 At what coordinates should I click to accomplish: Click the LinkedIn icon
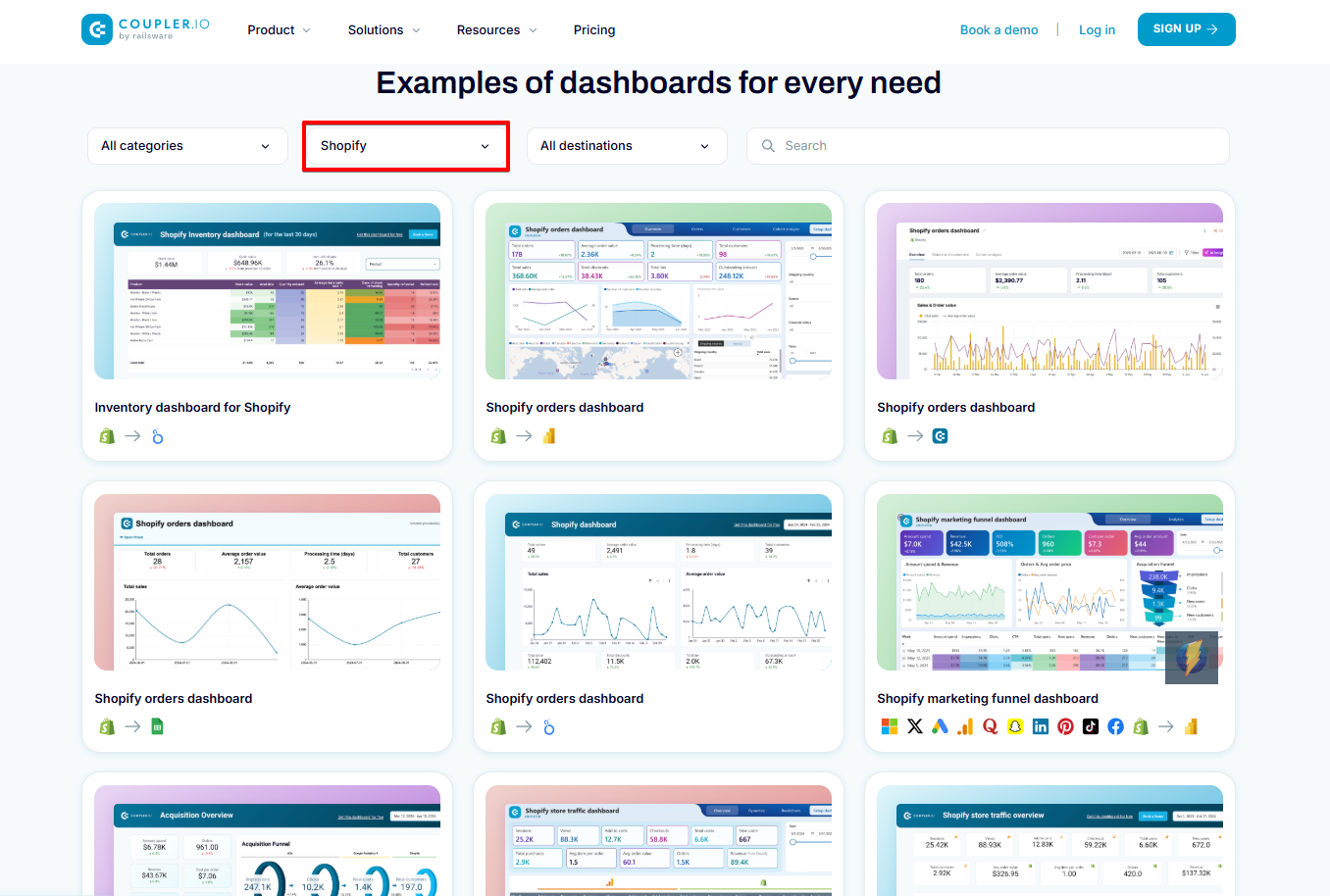(1041, 726)
